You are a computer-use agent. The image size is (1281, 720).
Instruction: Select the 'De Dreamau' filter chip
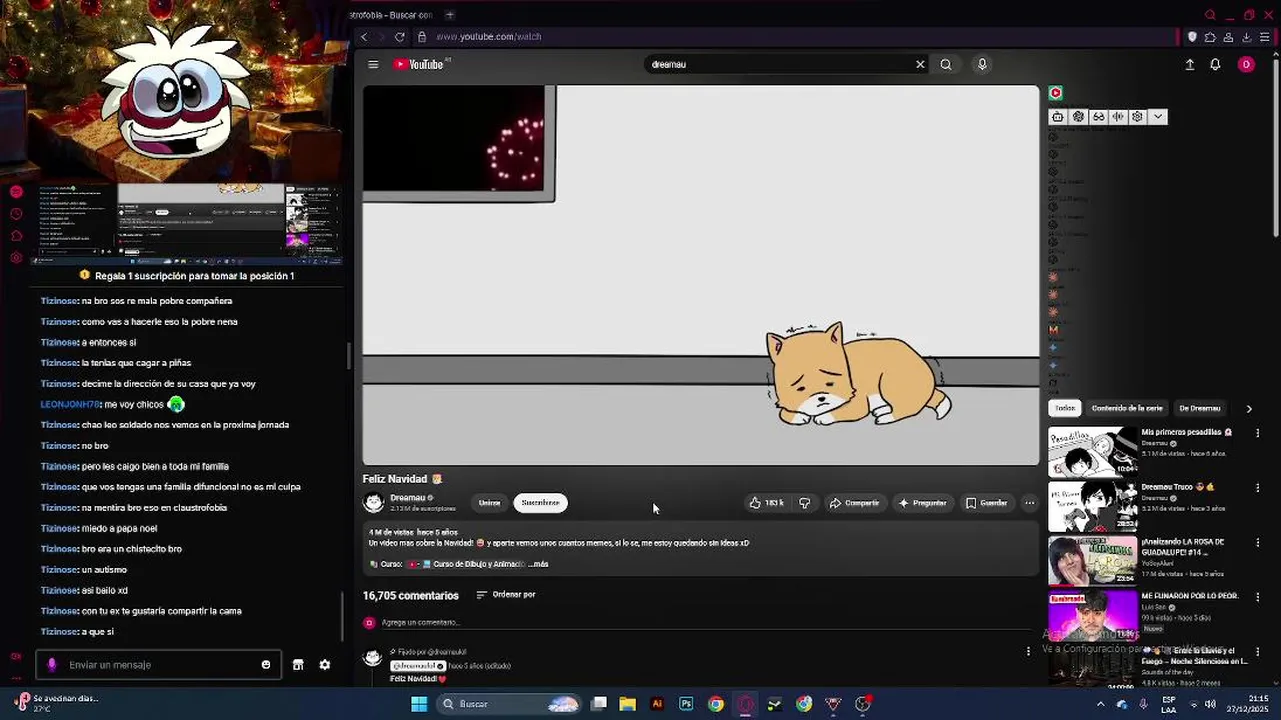click(x=1199, y=408)
